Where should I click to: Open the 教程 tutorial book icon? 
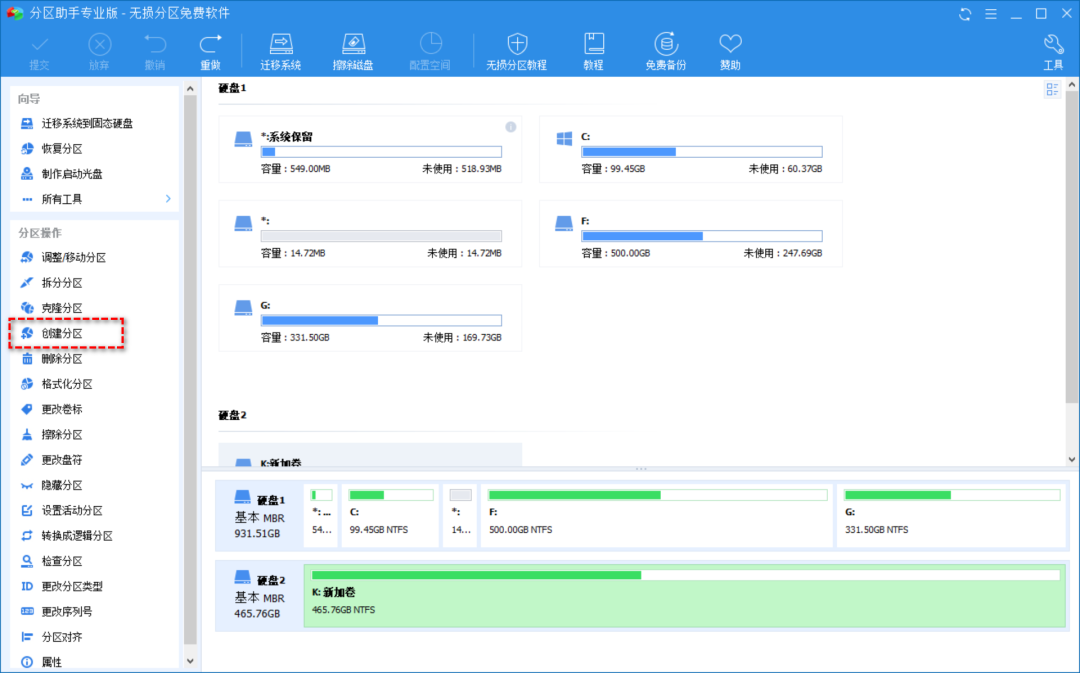(593, 52)
